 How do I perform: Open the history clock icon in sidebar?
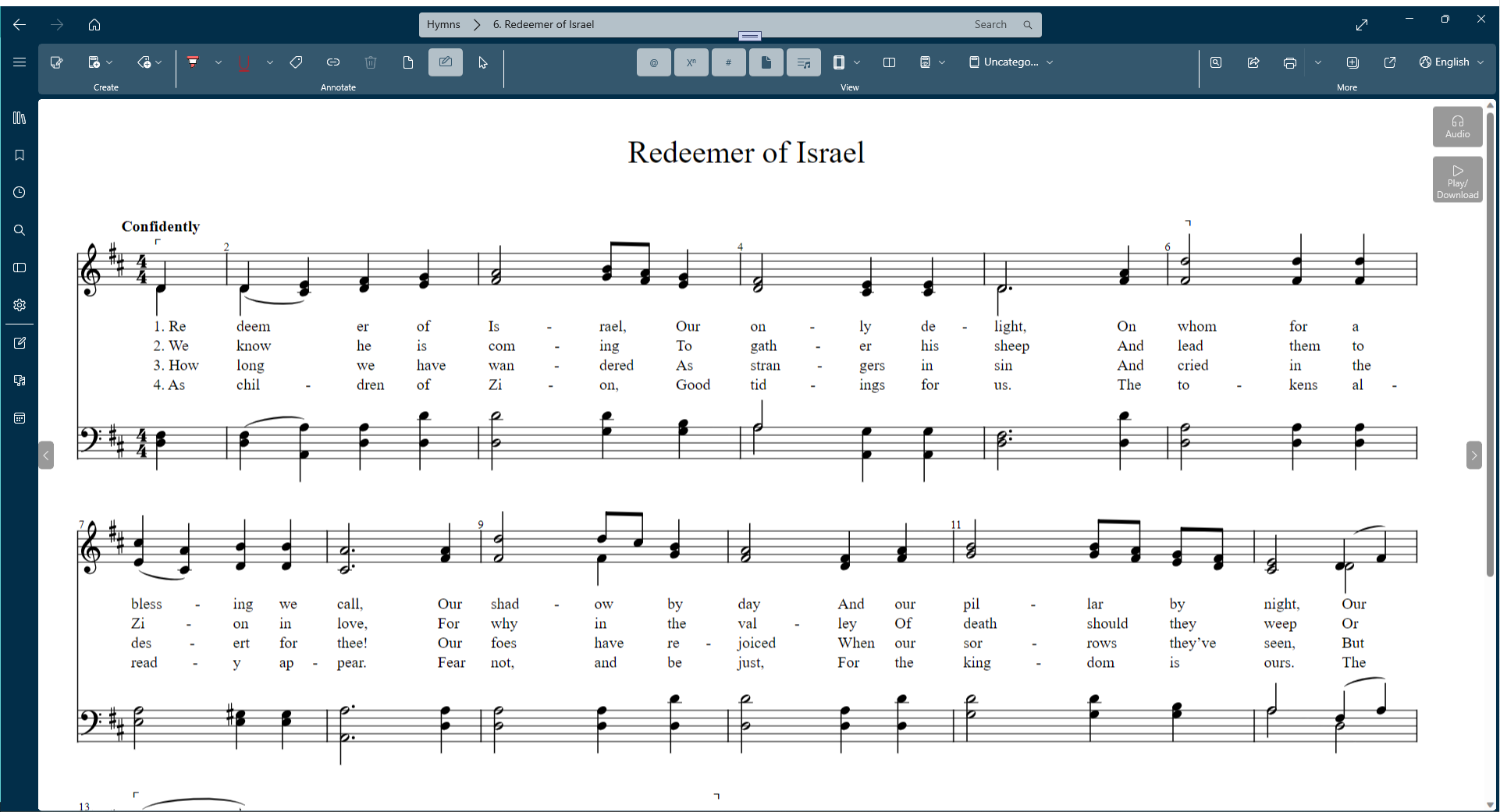19,193
